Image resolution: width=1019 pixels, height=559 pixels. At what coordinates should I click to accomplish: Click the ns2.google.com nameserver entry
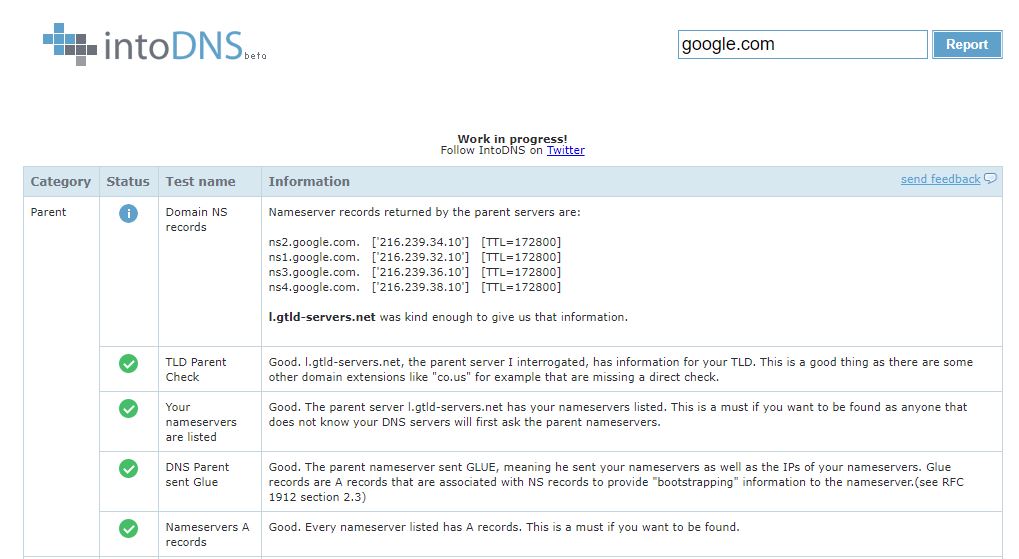coord(314,242)
